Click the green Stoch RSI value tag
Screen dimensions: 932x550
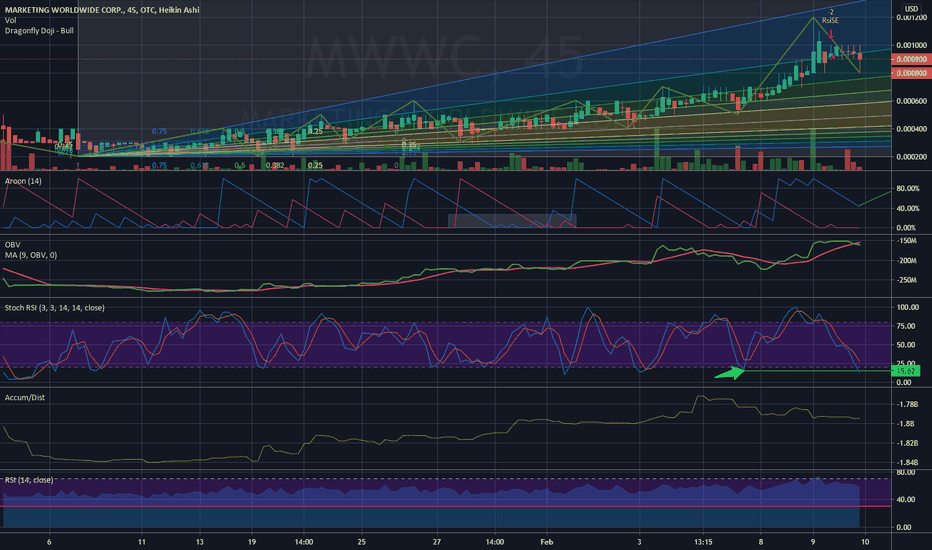coord(906,371)
